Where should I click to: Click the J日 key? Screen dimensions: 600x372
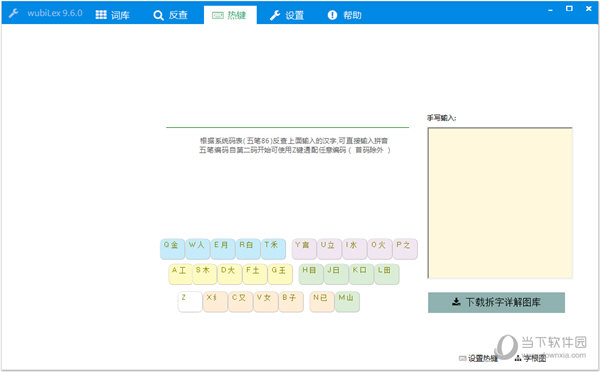tap(336, 274)
